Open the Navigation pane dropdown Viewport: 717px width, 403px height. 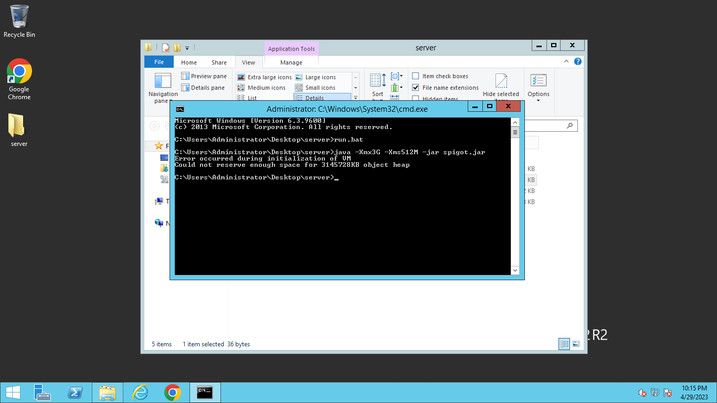pos(162,100)
